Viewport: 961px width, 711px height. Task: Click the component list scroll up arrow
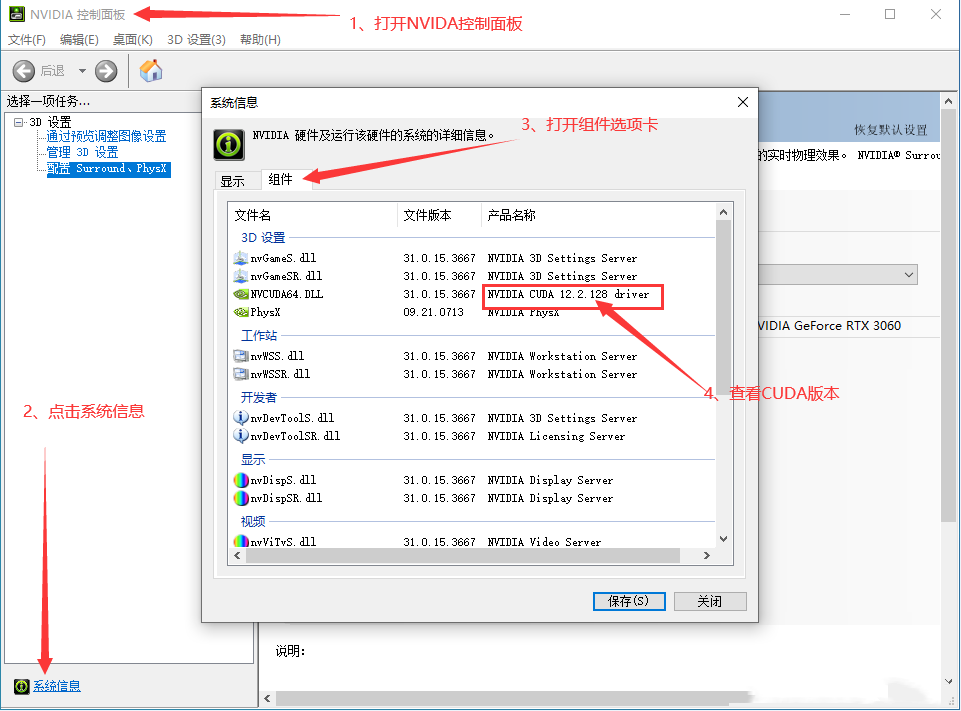tap(723, 212)
